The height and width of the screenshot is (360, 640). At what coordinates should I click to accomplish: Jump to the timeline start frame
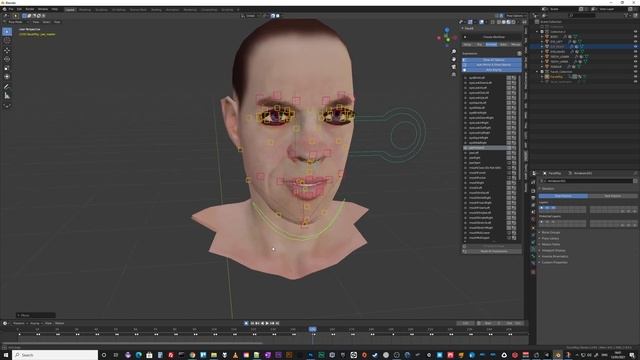click(x=253, y=323)
